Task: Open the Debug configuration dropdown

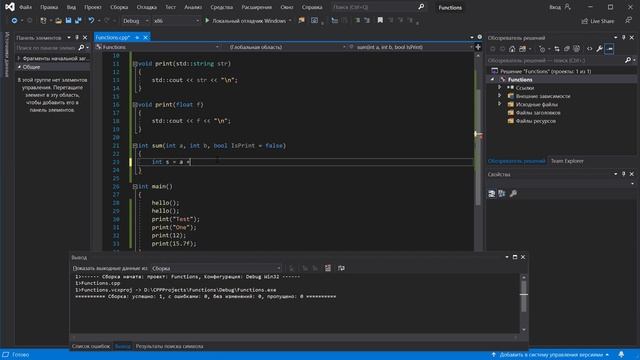Action: coord(135,21)
